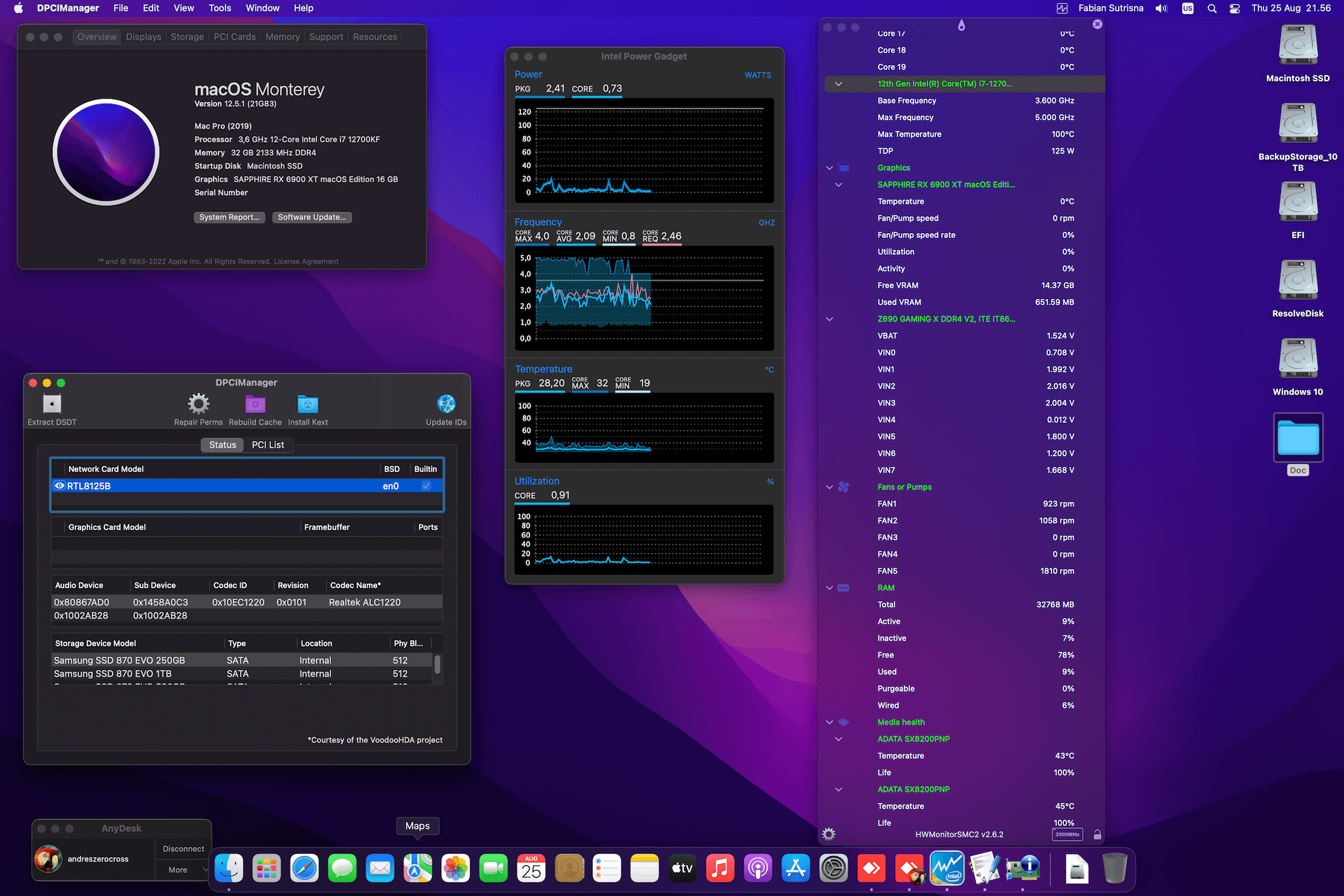Open HWMonitorSMC2 preferences gear
The image size is (1344, 896).
click(829, 834)
